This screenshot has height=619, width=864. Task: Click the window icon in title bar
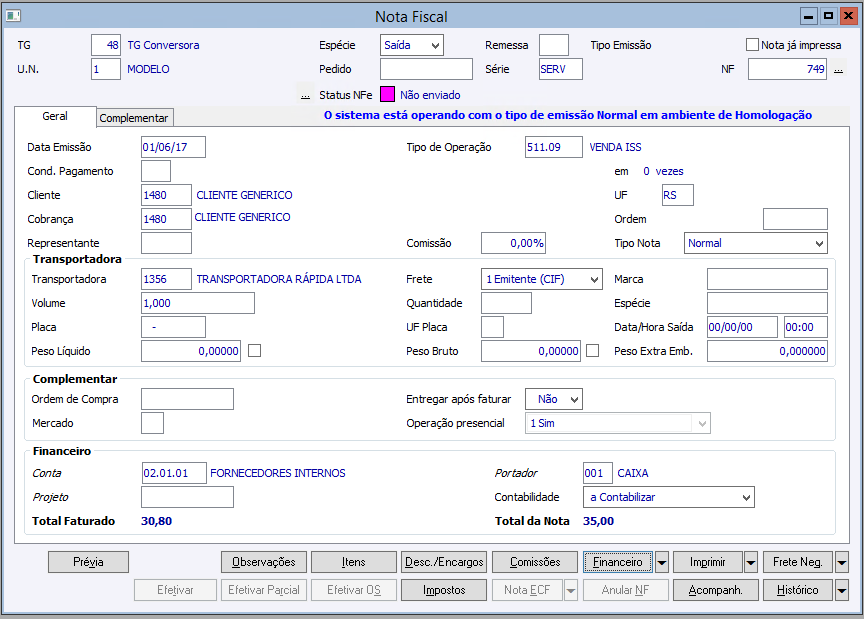pos(13,16)
